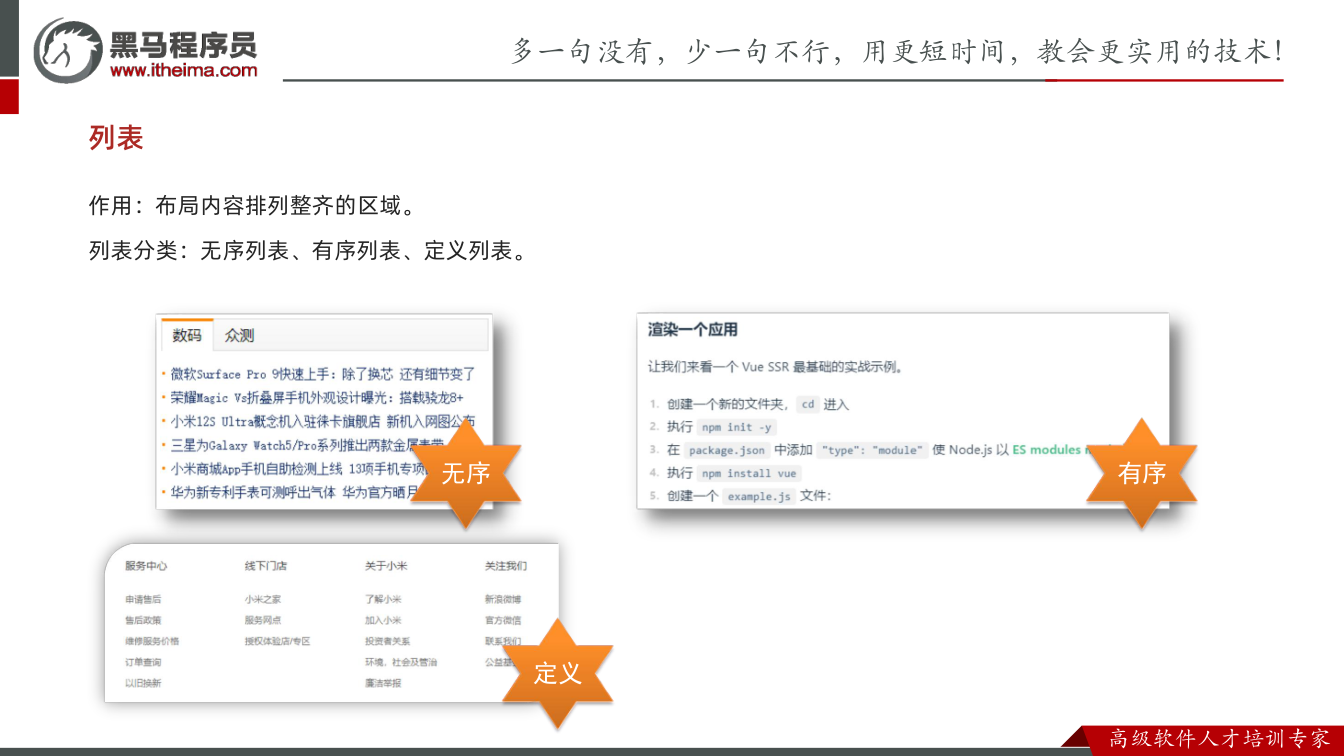
Task: Click the 新浪微博 footer link
Action: (x=503, y=599)
